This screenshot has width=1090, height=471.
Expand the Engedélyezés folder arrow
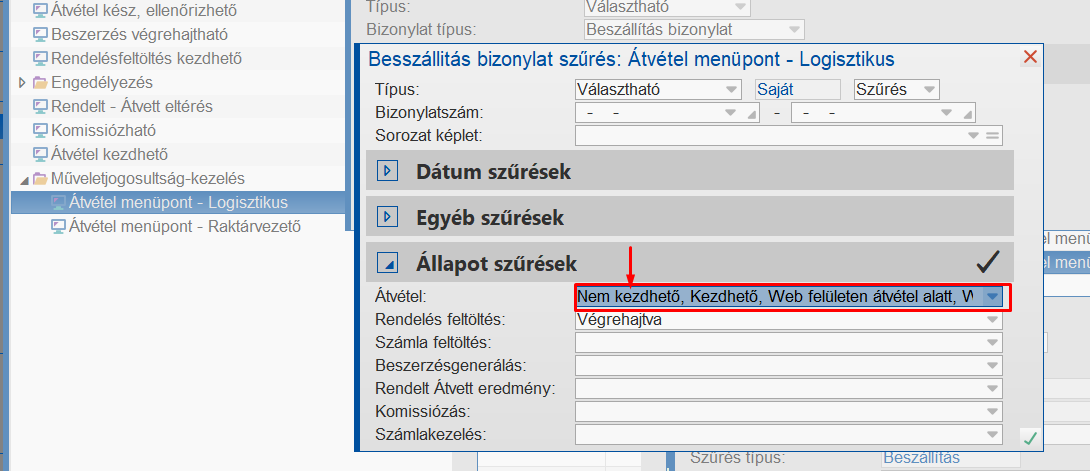[x=23, y=83]
